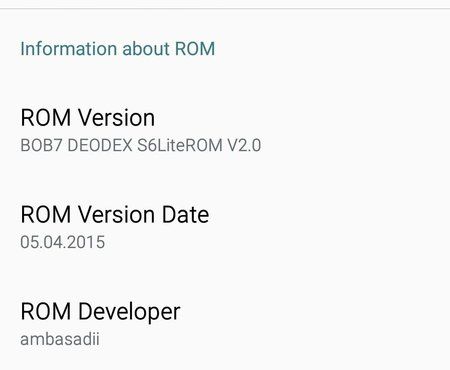
Task: Tap the 'Information about ROM' section header
Action: coord(118,49)
